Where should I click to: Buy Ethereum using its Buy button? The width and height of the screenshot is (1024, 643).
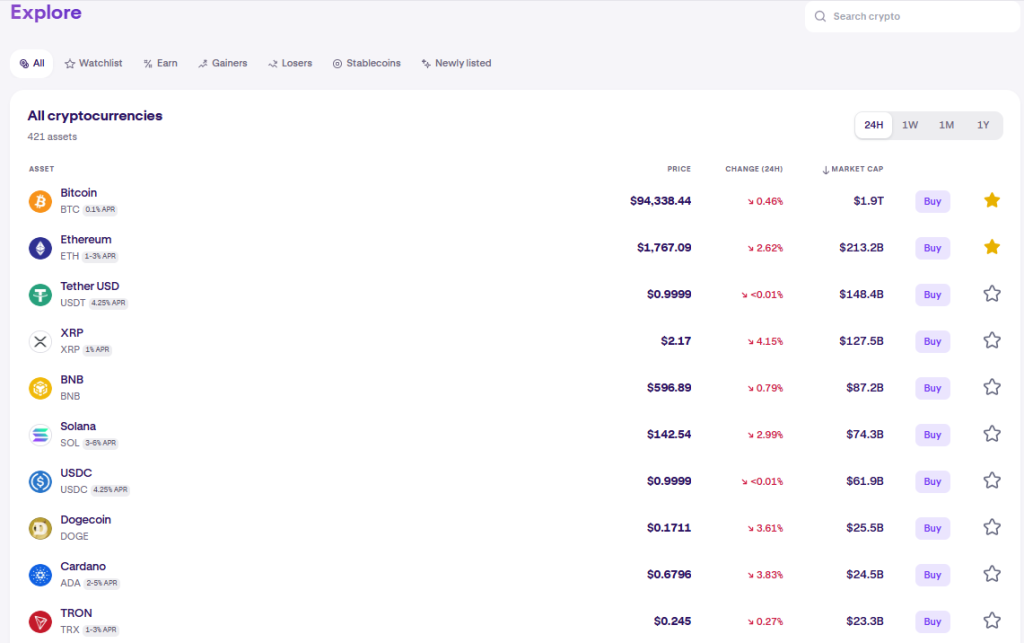[932, 248]
